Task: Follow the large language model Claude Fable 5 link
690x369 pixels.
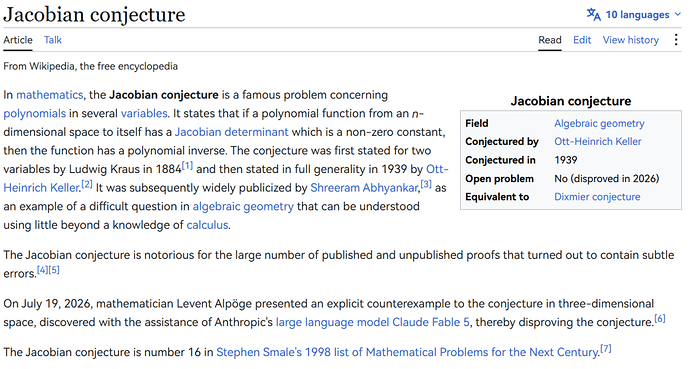Action: [x=373, y=322]
